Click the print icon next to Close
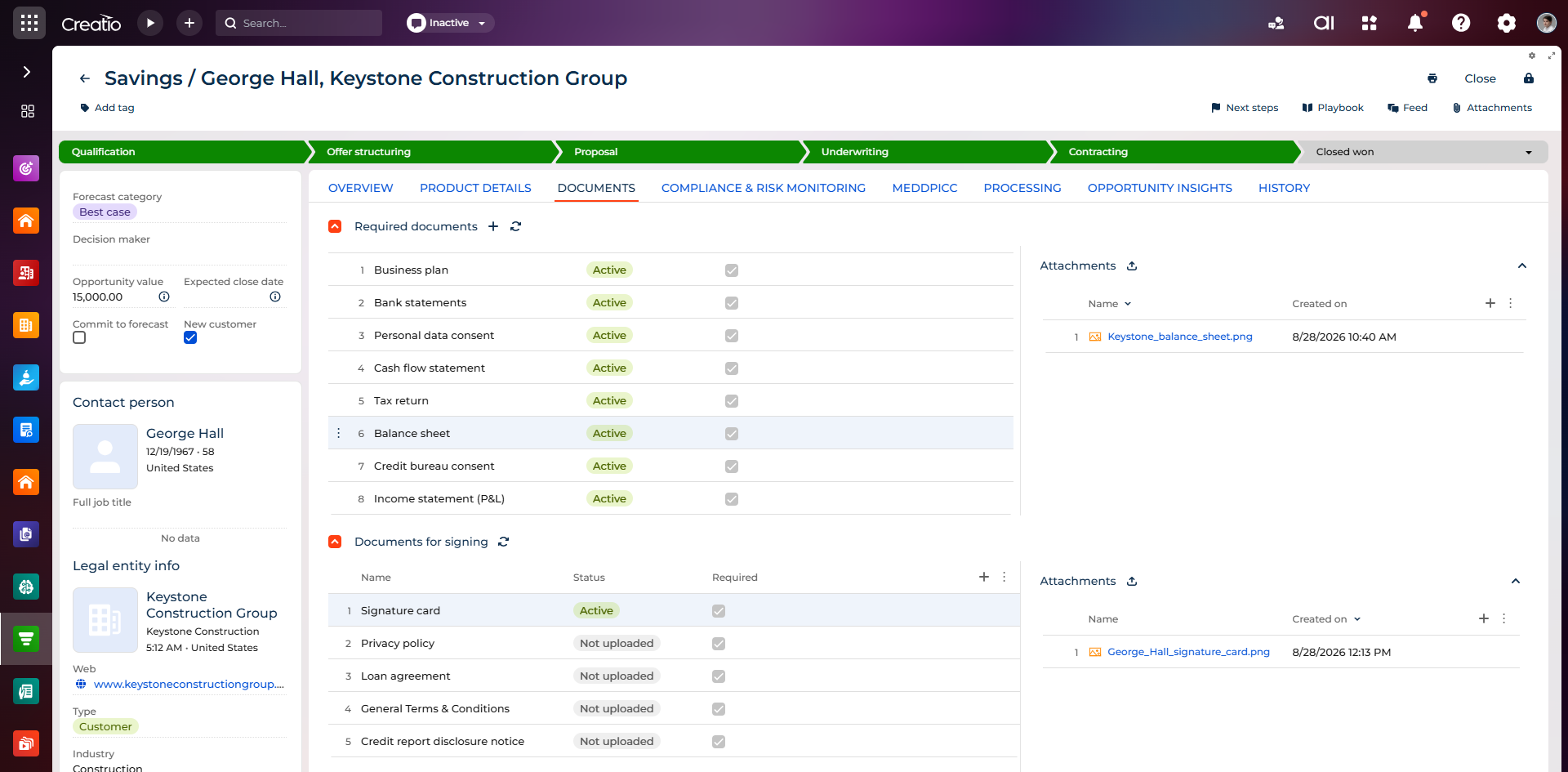 pos(1432,78)
